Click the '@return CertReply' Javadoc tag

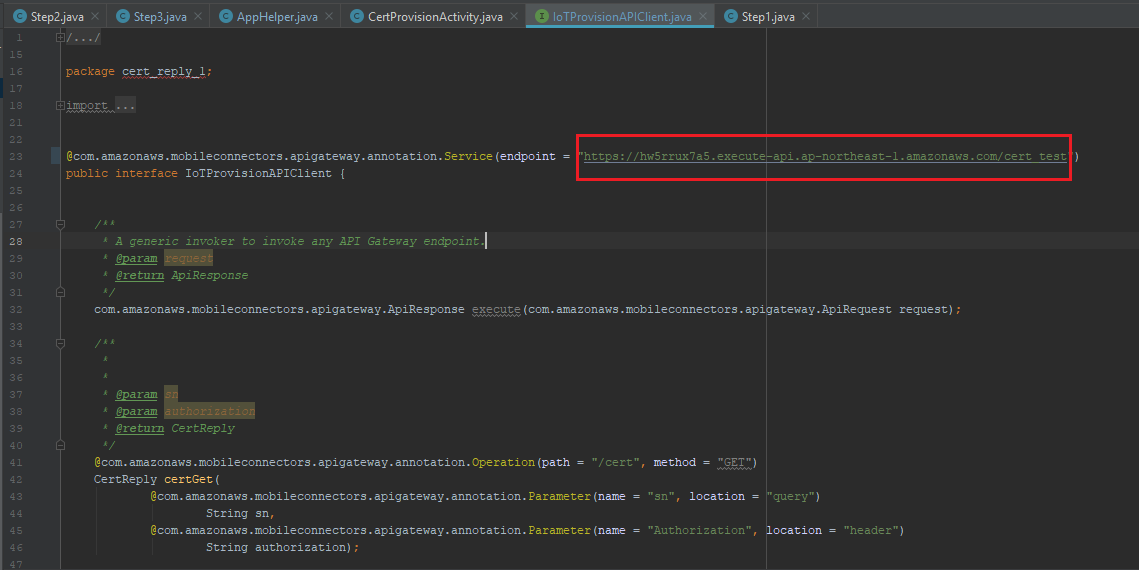174,428
